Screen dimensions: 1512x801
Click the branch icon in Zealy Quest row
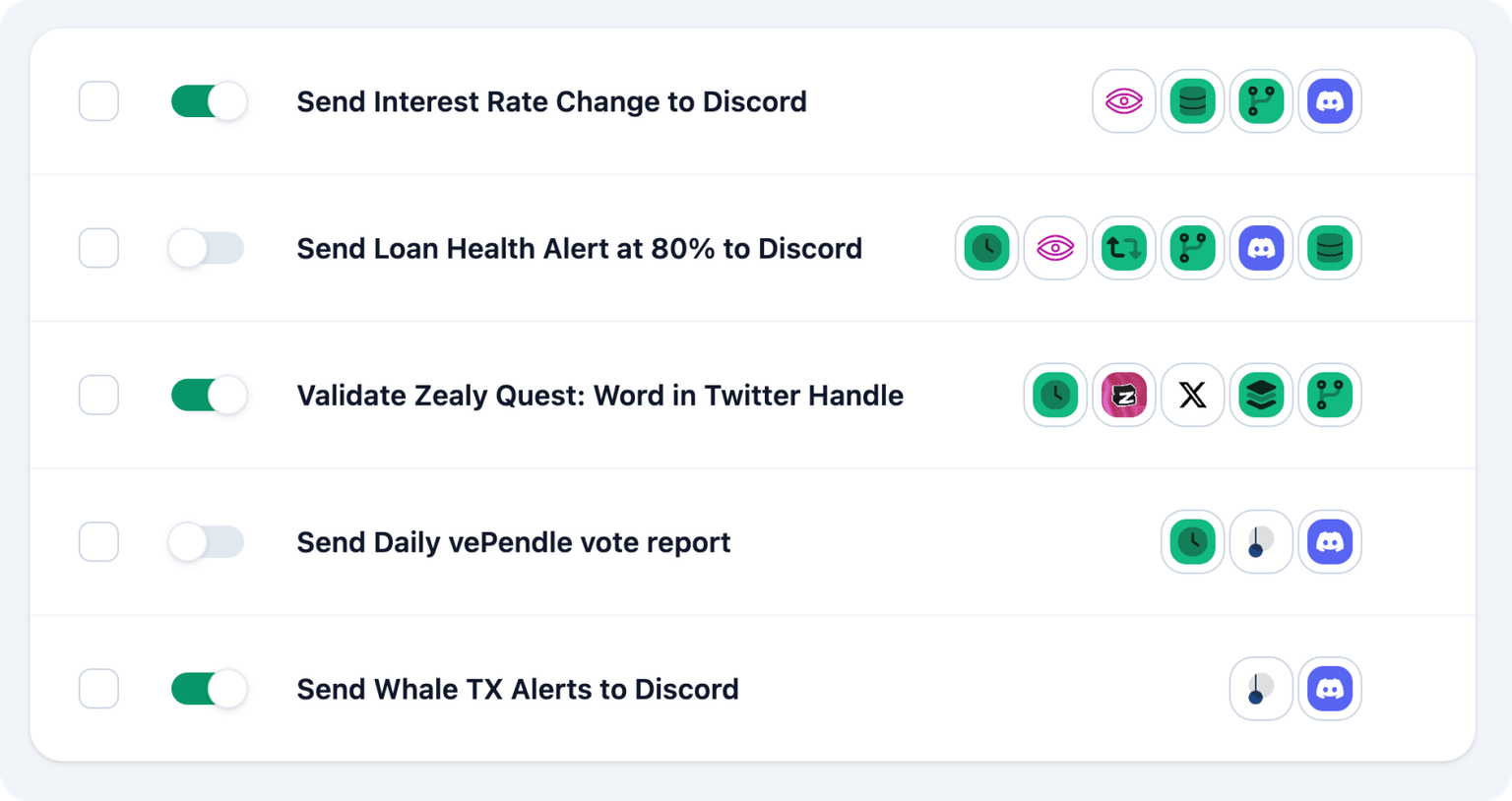1330,395
